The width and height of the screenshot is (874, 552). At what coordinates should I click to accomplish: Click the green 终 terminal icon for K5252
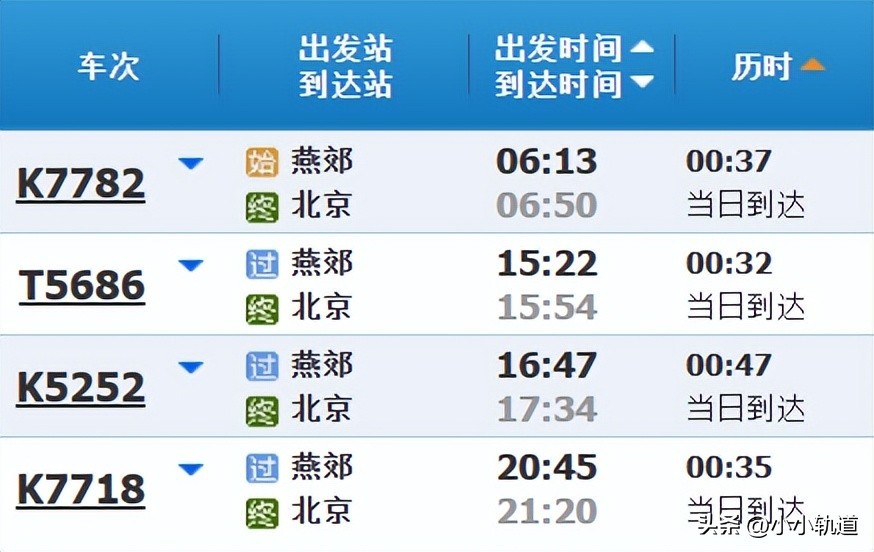click(x=261, y=411)
